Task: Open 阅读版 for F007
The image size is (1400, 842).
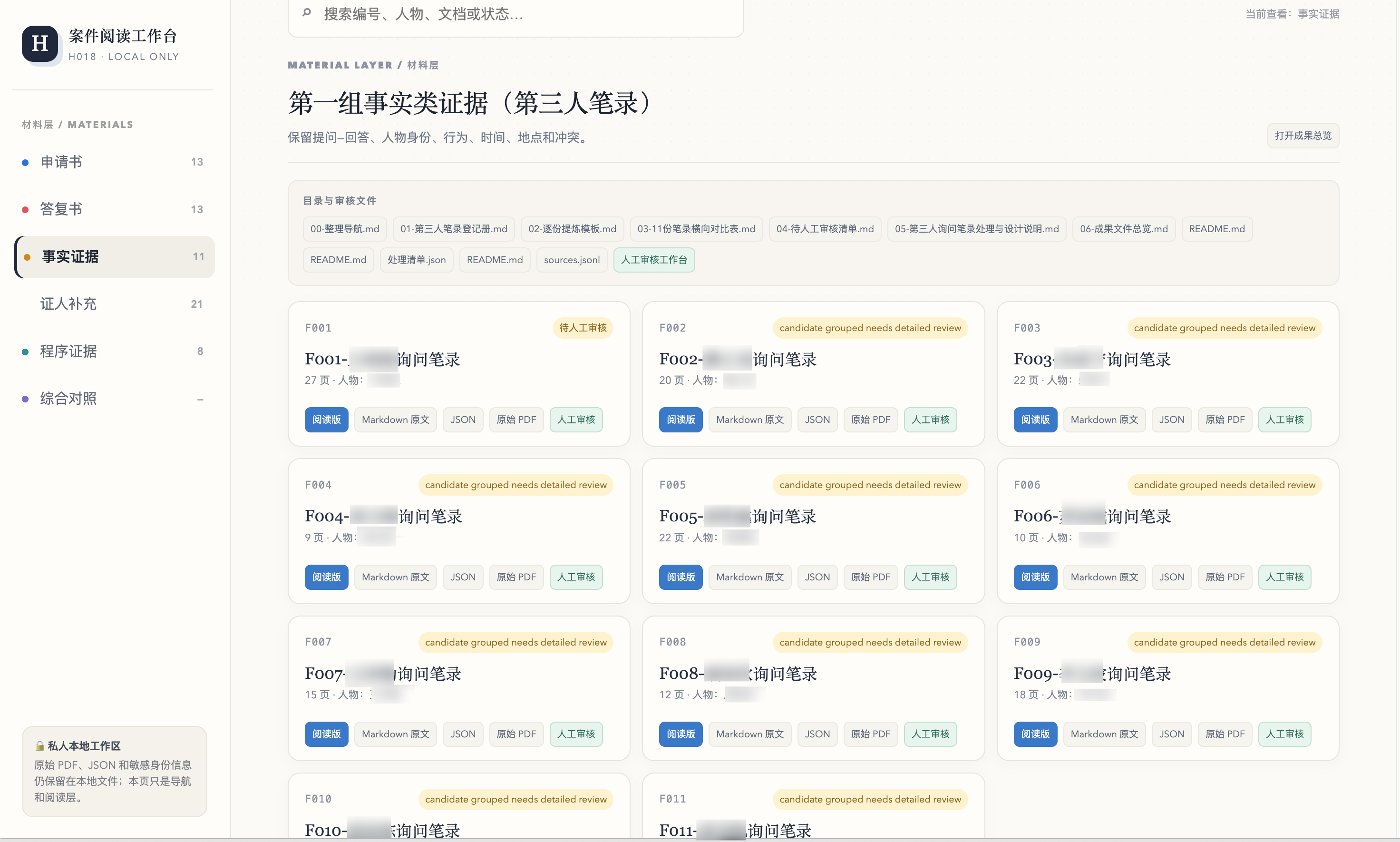Action: [x=327, y=734]
